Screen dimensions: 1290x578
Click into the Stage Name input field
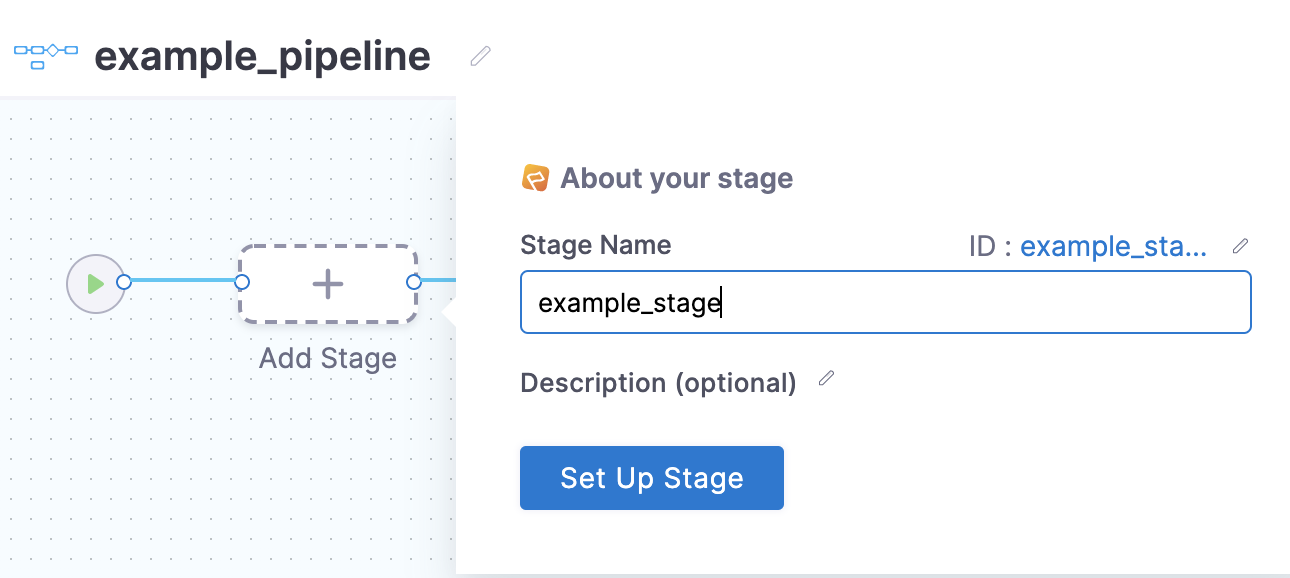(886, 302)
